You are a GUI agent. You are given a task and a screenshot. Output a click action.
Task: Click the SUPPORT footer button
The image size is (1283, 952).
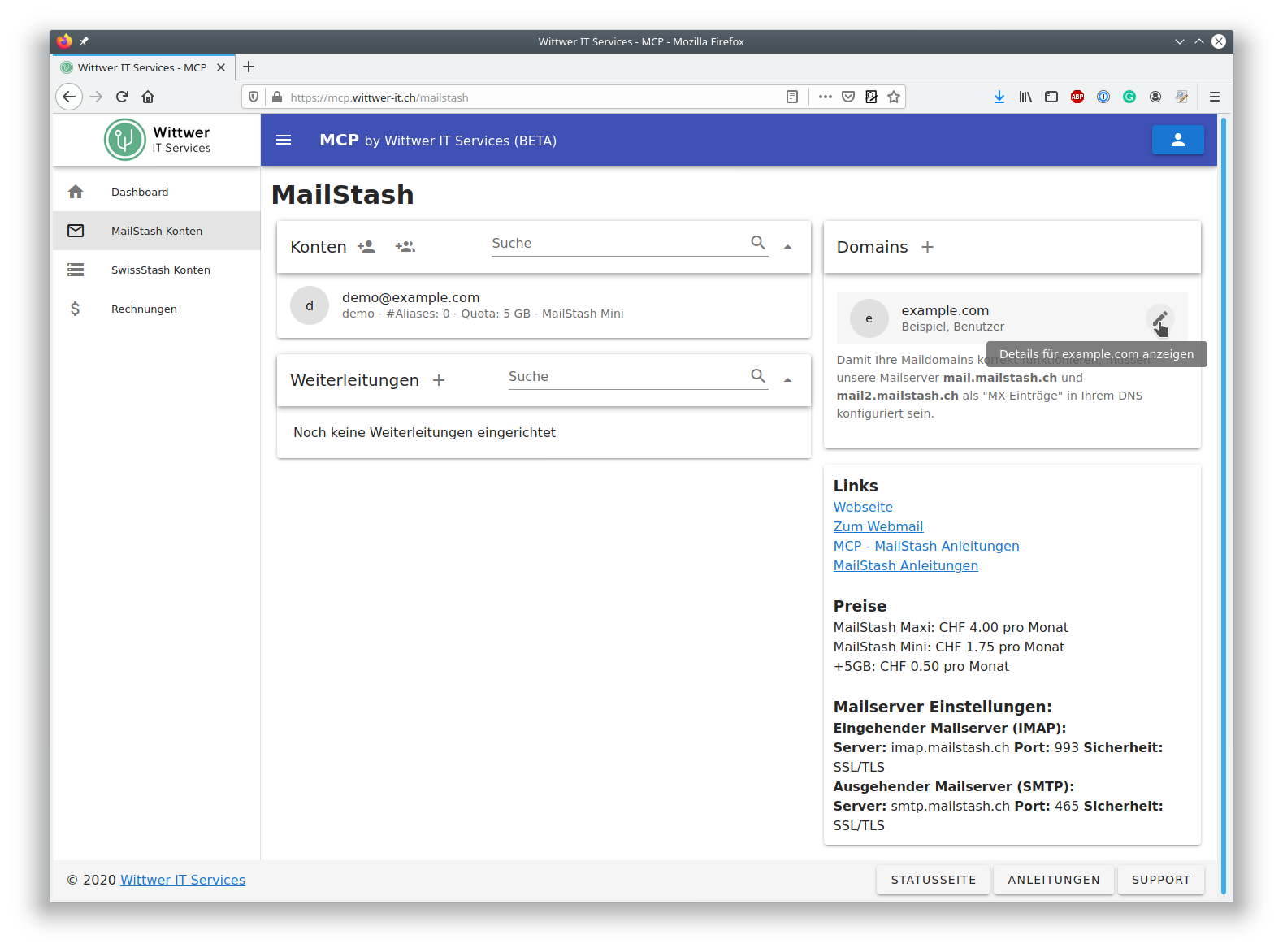point(1161,880)
